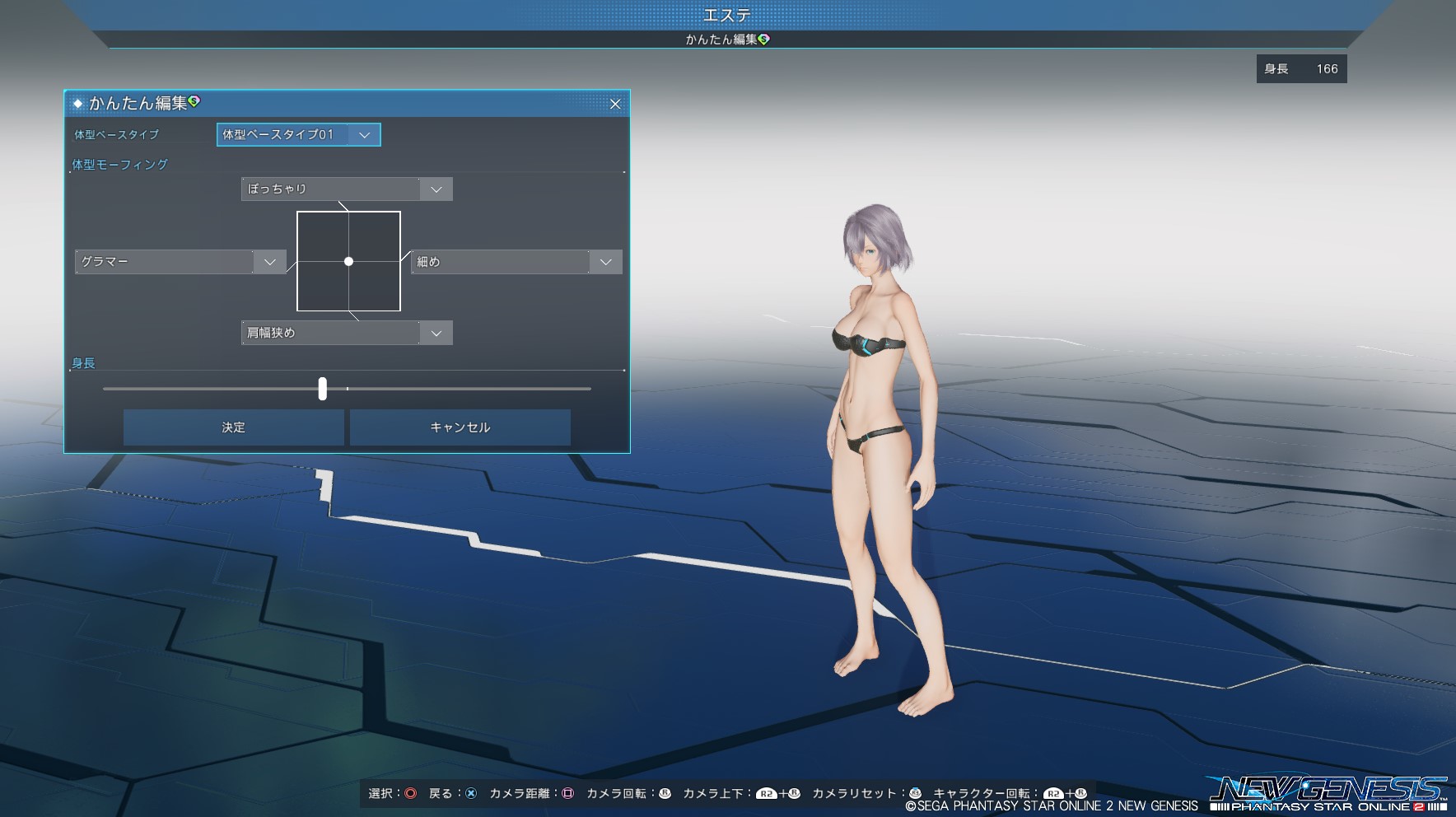Click the 身長 height slider handle

pos(322,389)
